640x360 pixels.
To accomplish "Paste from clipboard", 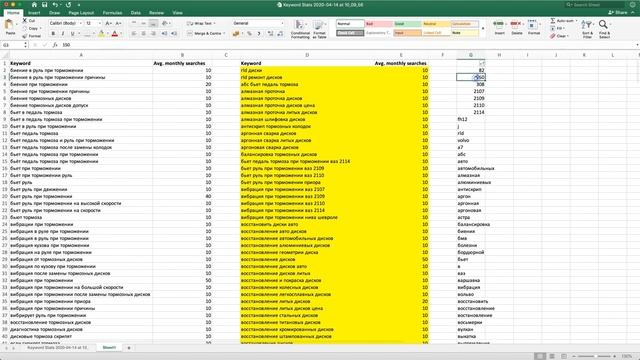I will pyautogui.click(x=9, y=27).
